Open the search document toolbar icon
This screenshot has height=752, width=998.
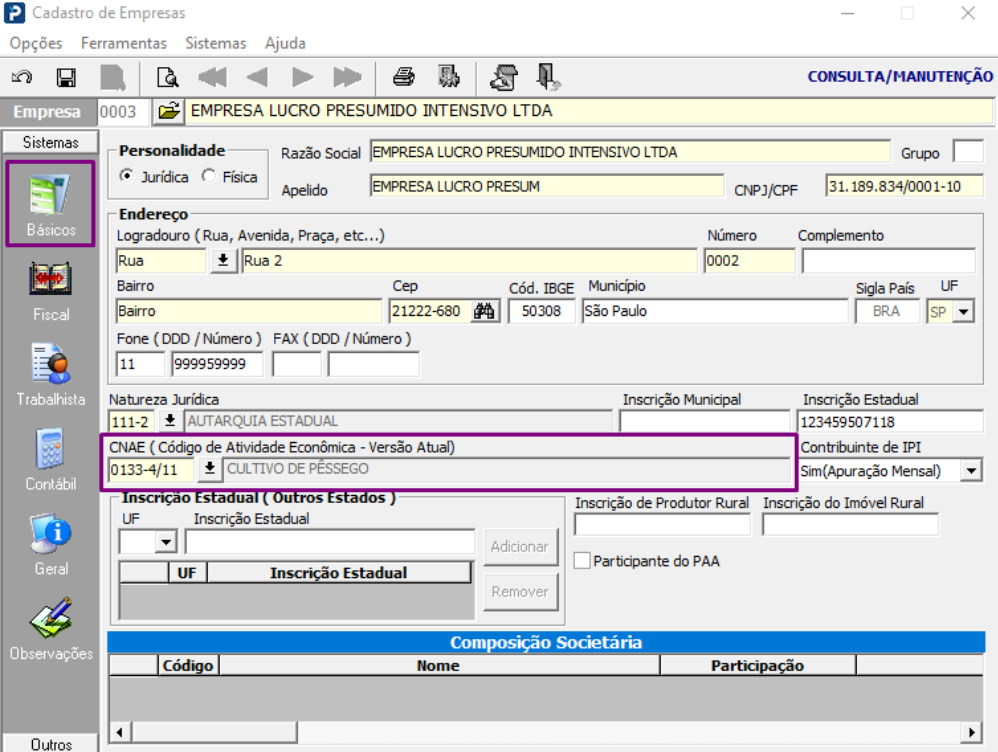(x=167, y=78)
